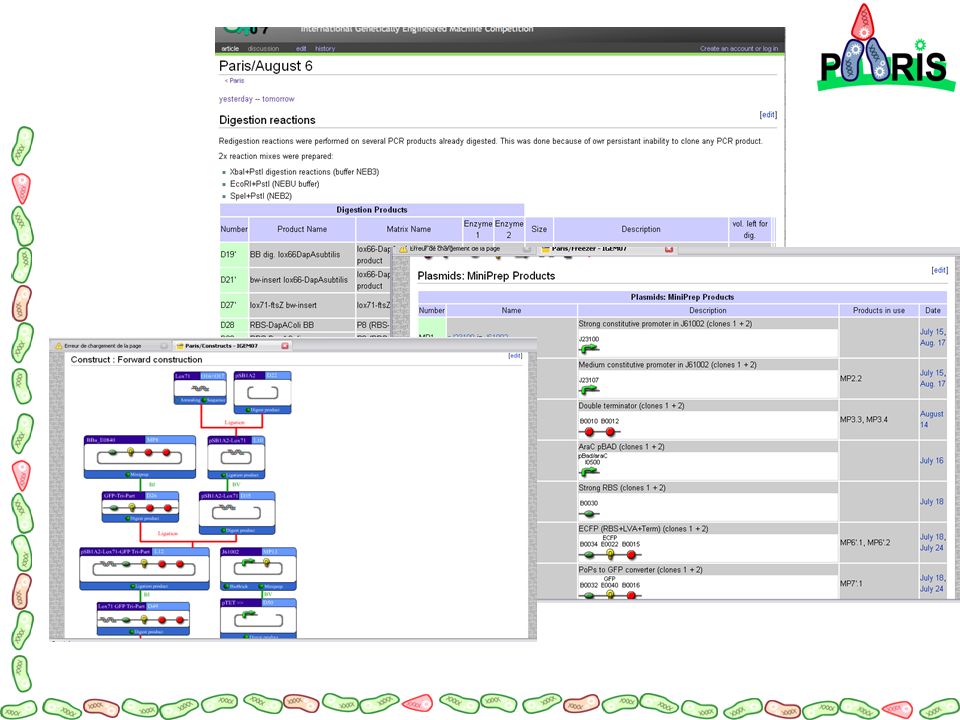This screenshot has height=720, width=960.
Task: Click 'AraC pBAD (clones 1 + 2)' description
Action: point(622,447)
